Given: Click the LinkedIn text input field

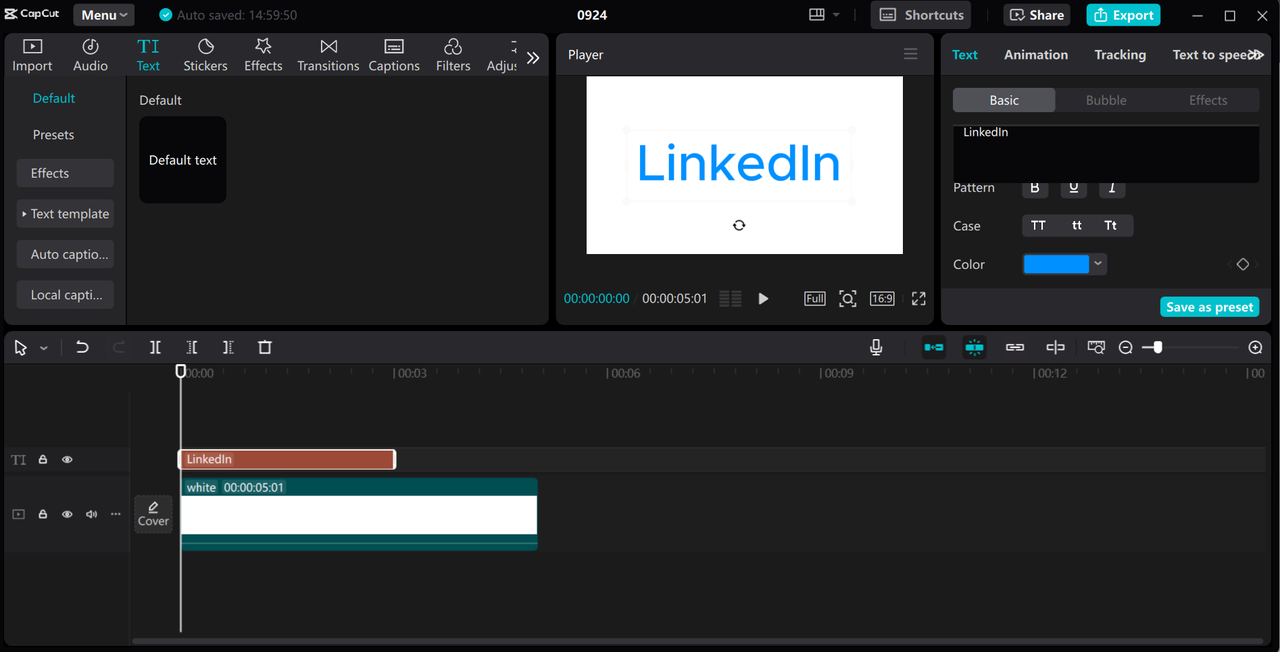Looking at the screenshot, I should (1106, 153).
